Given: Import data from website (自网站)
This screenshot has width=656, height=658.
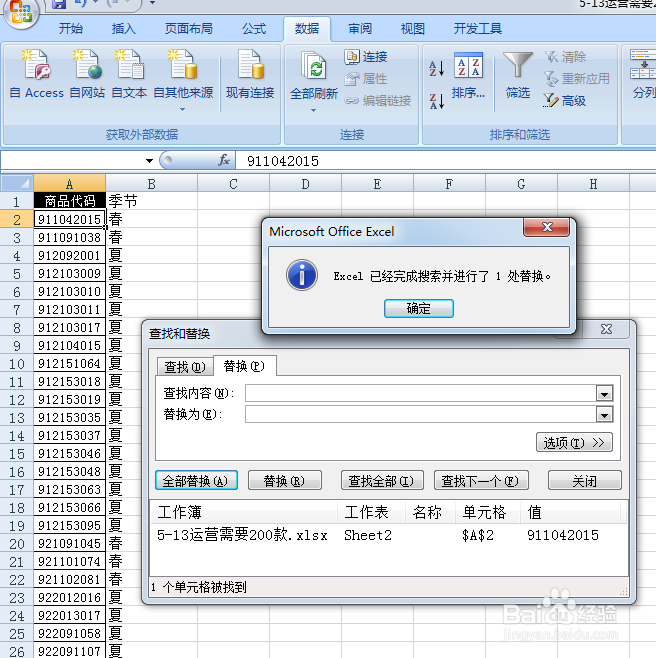Looking at the screenshot, I should coord(87,74).
